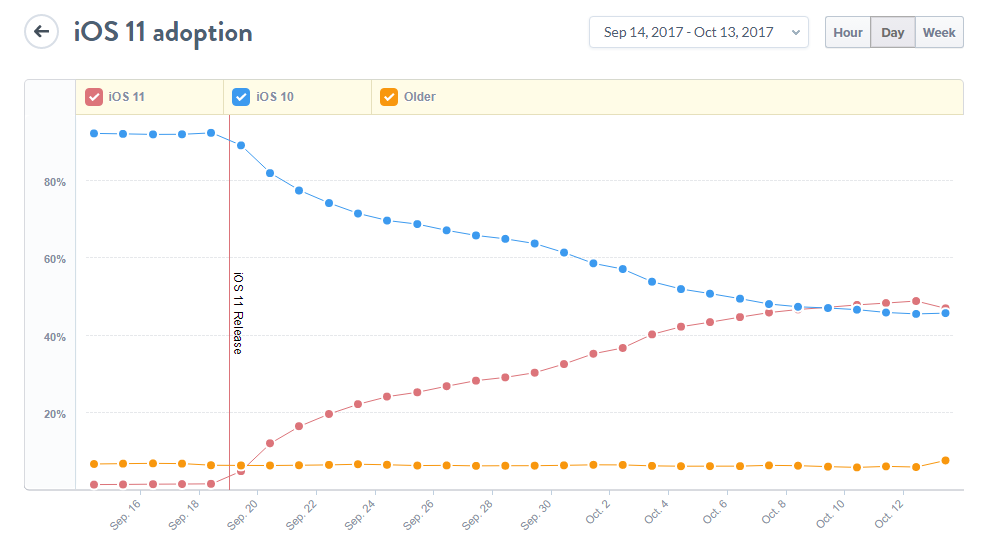Click the iOS 11 legend label
Image resolution: width=986 pixels, height=550 pixels.
pyautogui.click(x=125, y=97)
